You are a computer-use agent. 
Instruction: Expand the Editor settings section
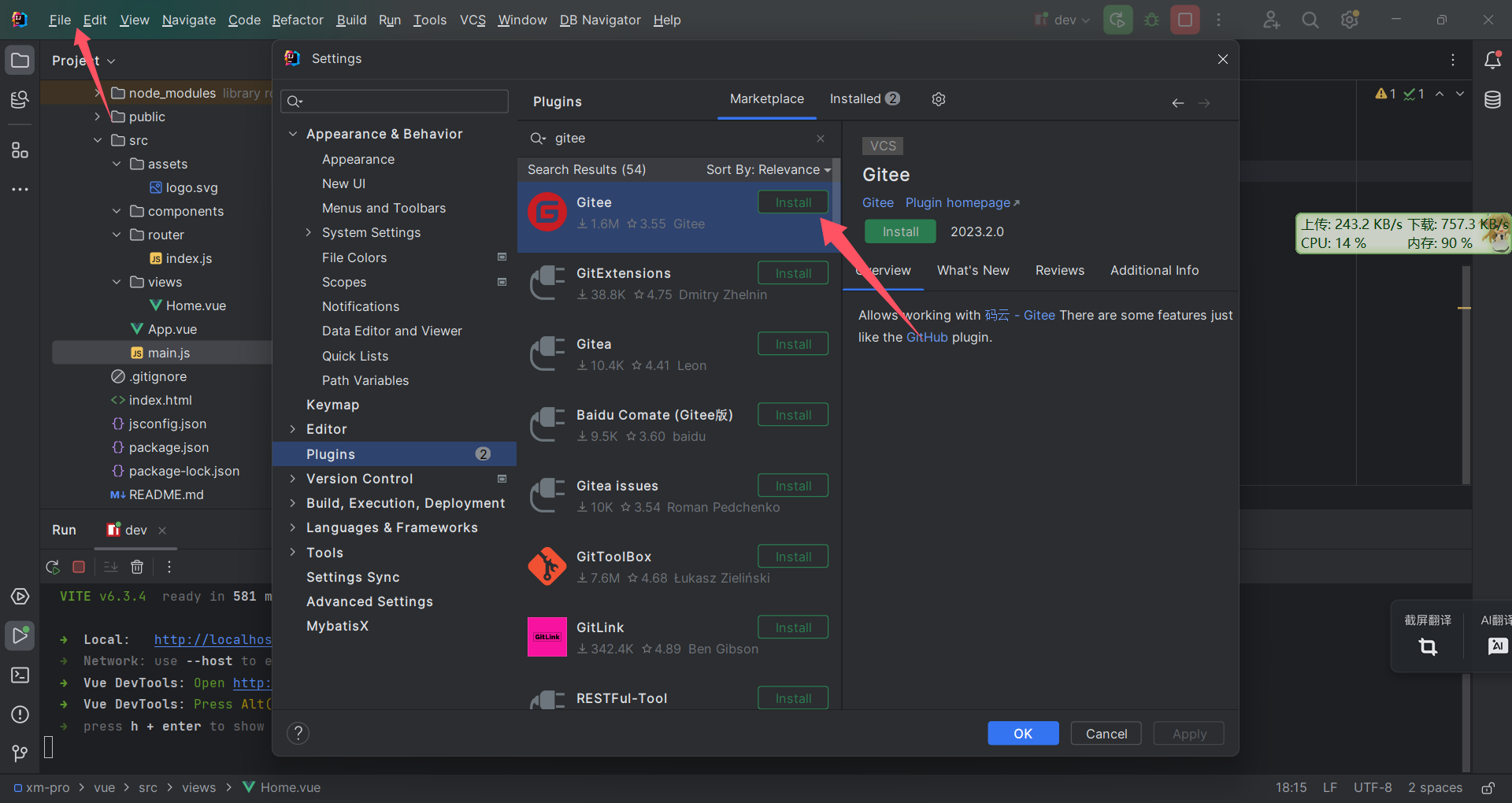coord(293,429)
